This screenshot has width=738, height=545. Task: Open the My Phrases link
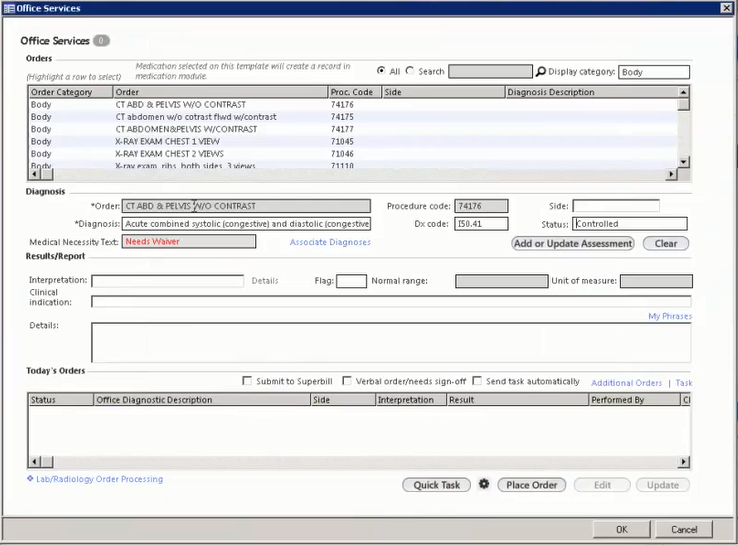[670, 316]
